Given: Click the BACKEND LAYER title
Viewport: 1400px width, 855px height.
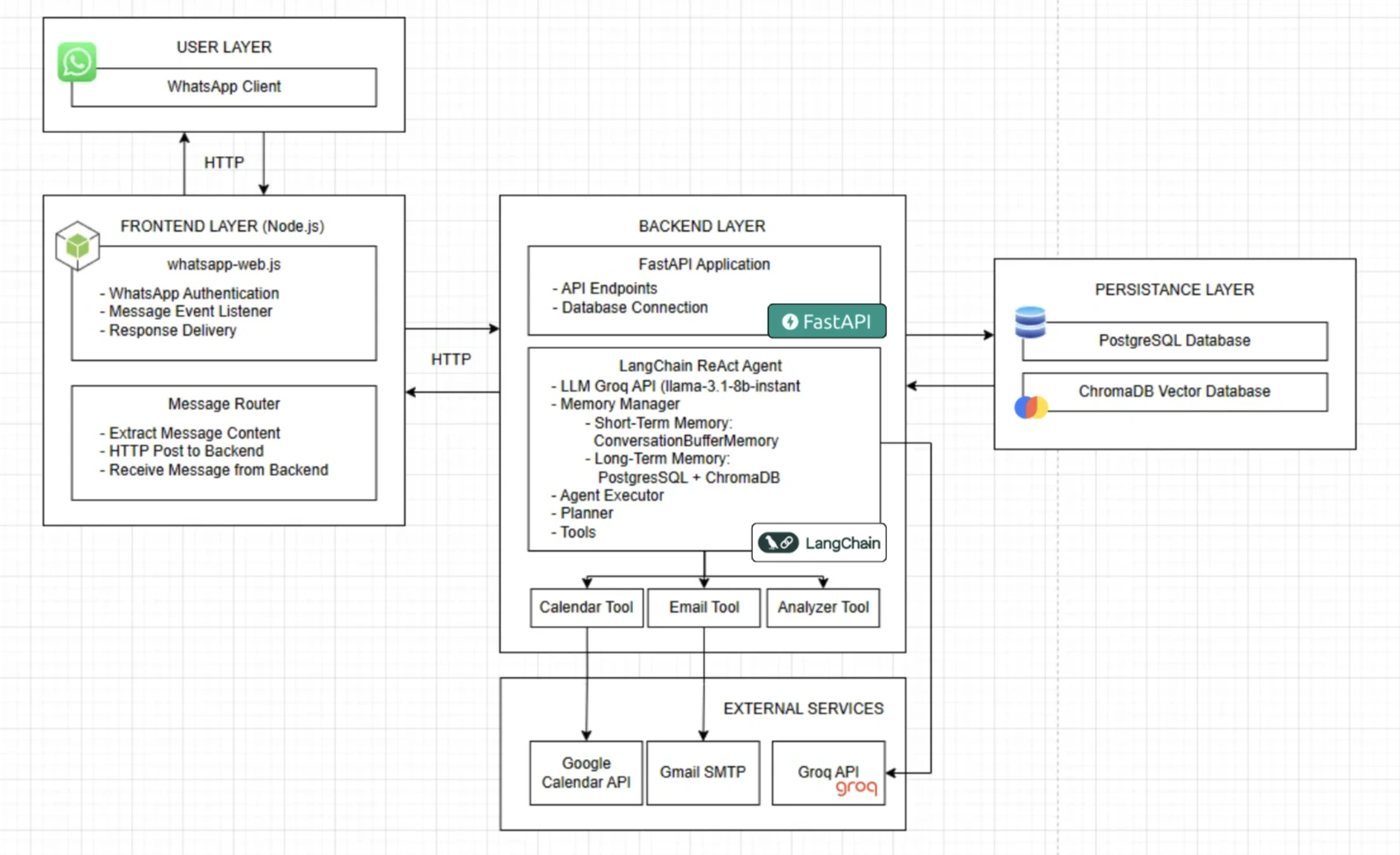Looking at the screenshot, I should coord(702,227).
